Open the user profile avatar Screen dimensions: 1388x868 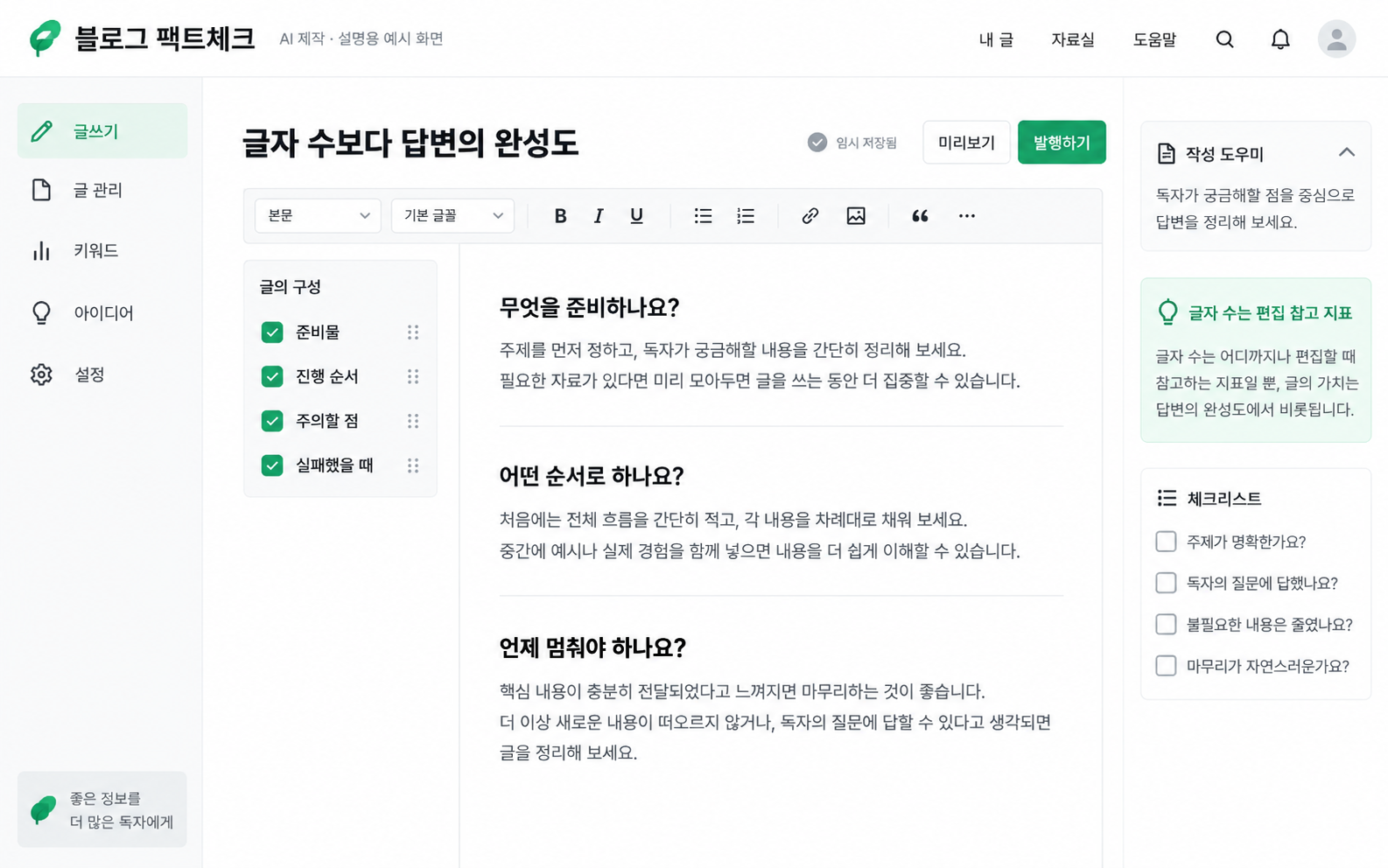point(1336,38)
